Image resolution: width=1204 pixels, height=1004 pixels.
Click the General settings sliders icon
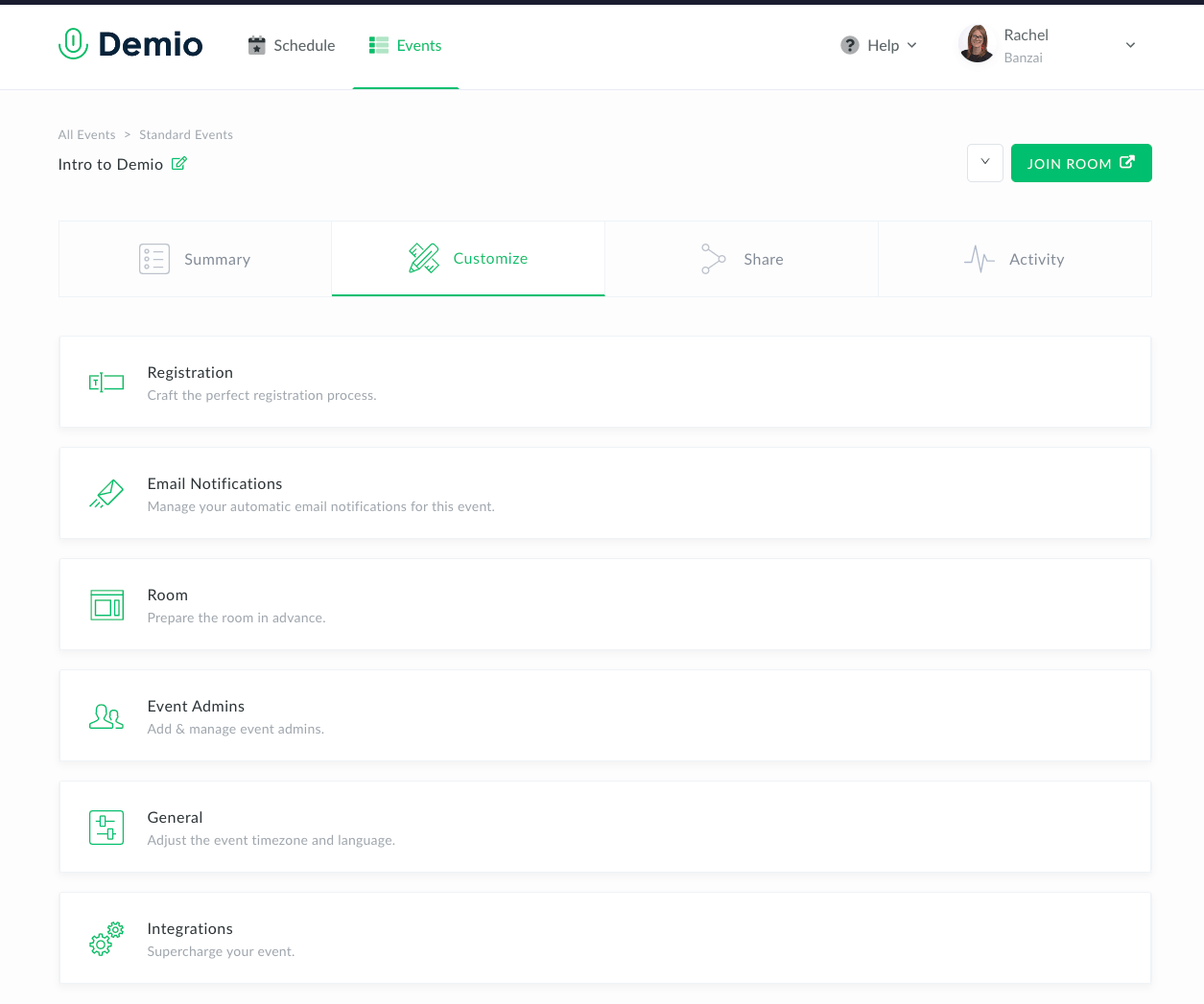(106, 827)
